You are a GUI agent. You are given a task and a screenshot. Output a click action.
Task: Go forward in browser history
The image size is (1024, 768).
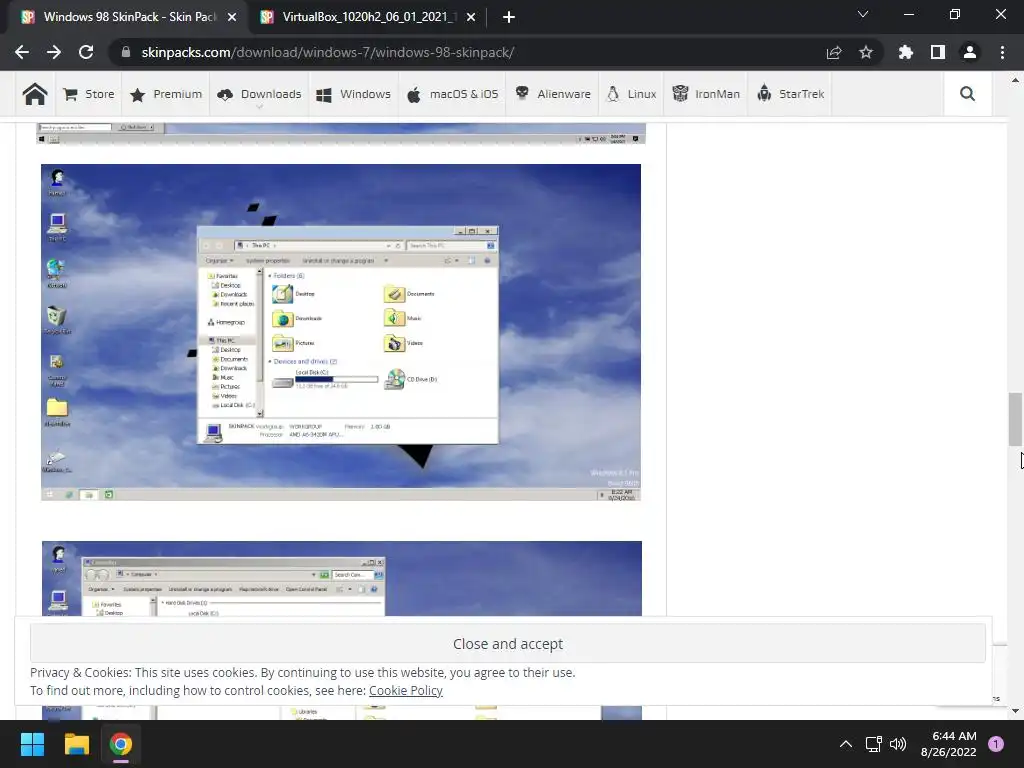pos(54,52)
